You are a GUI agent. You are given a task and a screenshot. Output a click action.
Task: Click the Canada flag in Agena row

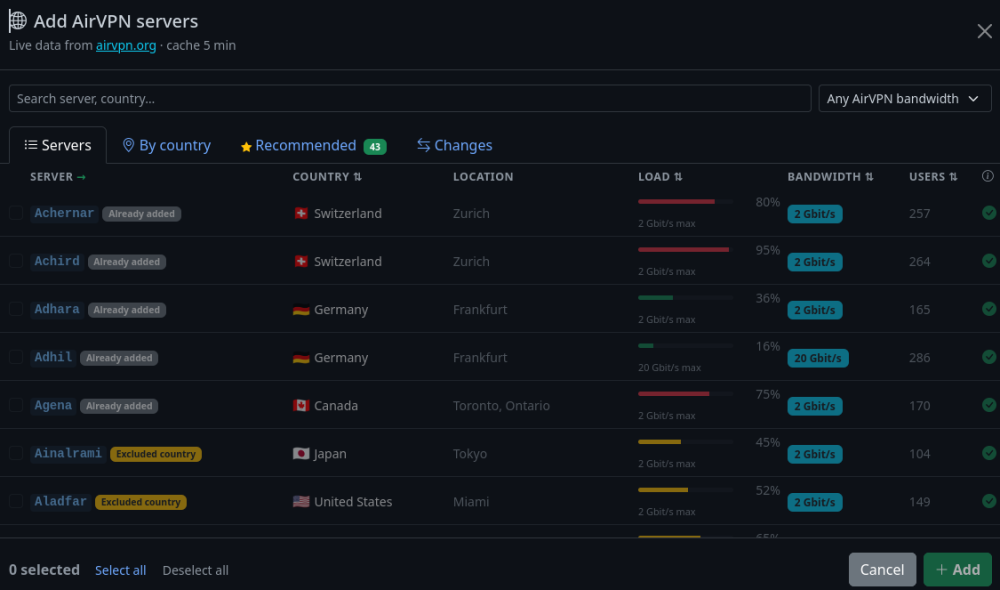[301, 405]
